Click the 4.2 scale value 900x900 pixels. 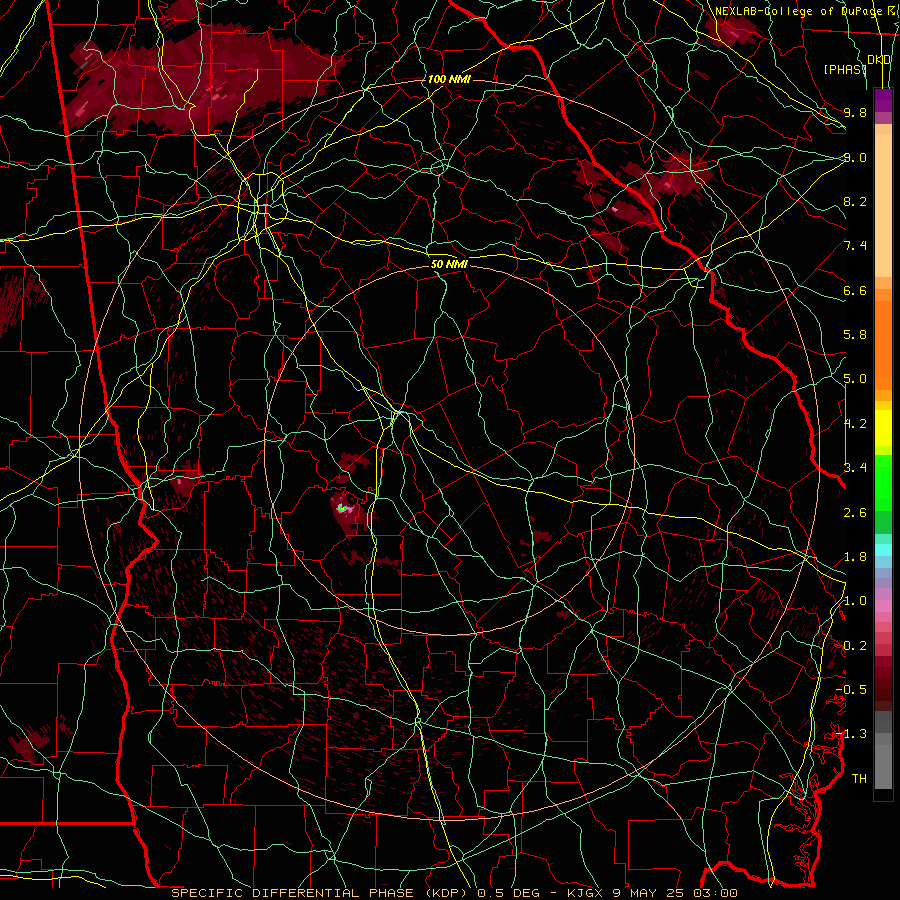(855, 424)
